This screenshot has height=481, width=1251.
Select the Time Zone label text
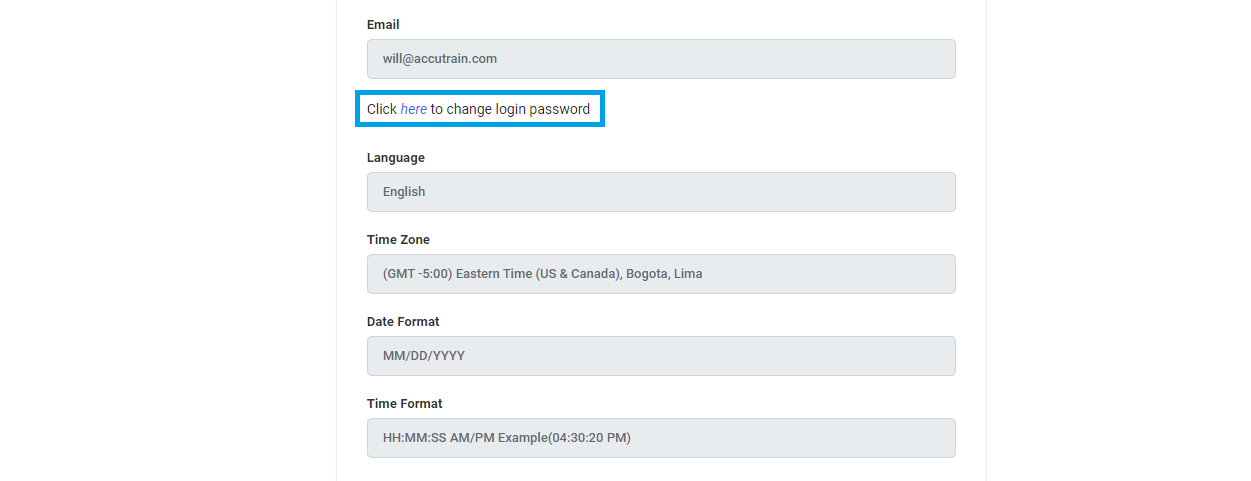(x=398, y=240)
